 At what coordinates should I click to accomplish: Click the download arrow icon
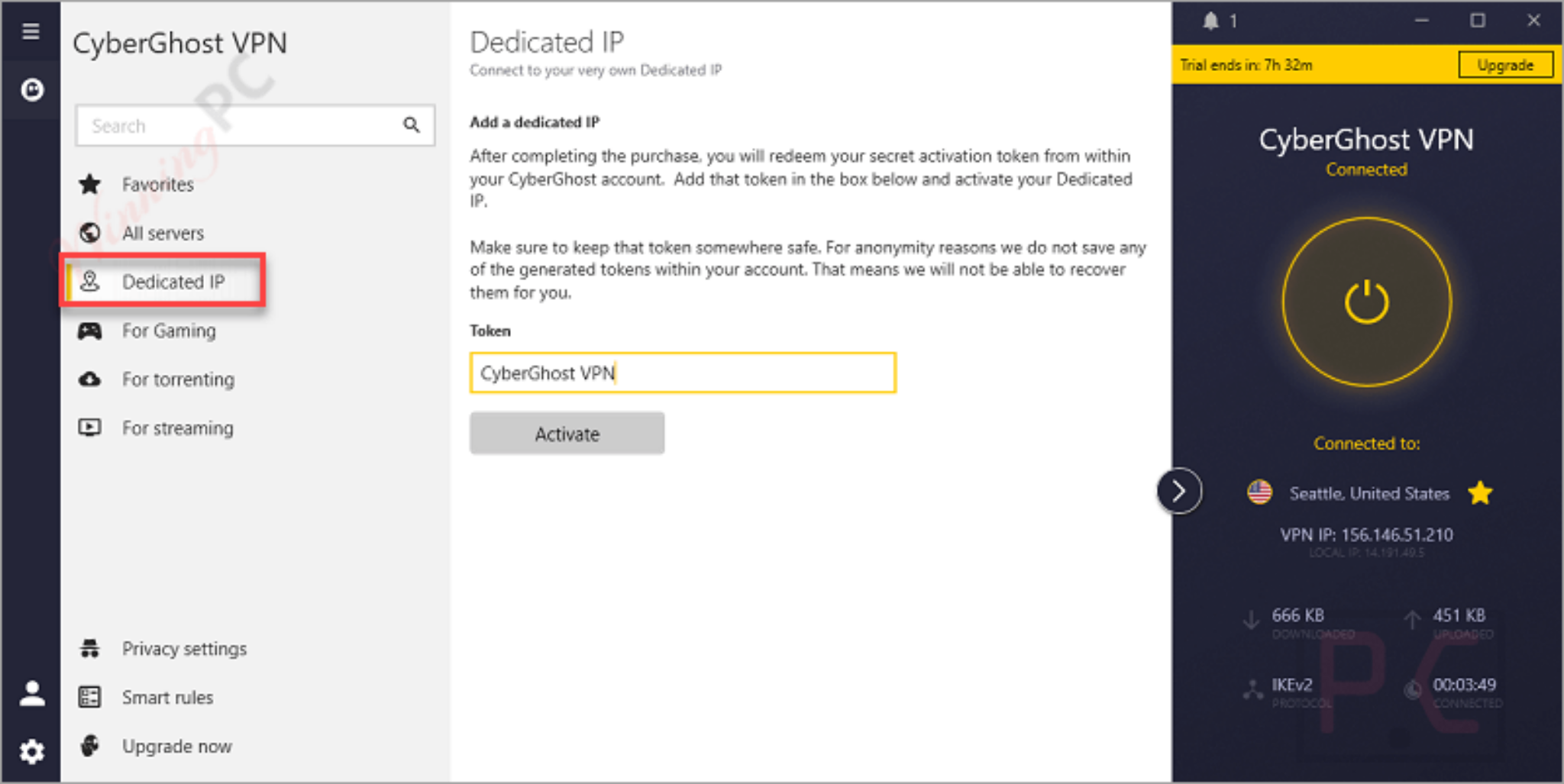[1251, 621]
